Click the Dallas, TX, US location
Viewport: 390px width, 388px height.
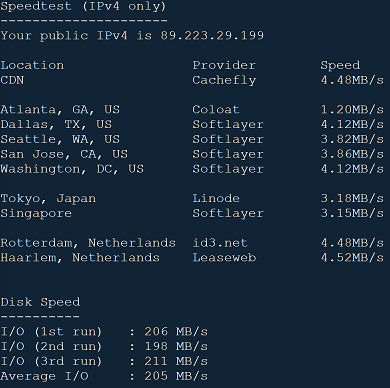pyautogui.click(x=56, y=125)
